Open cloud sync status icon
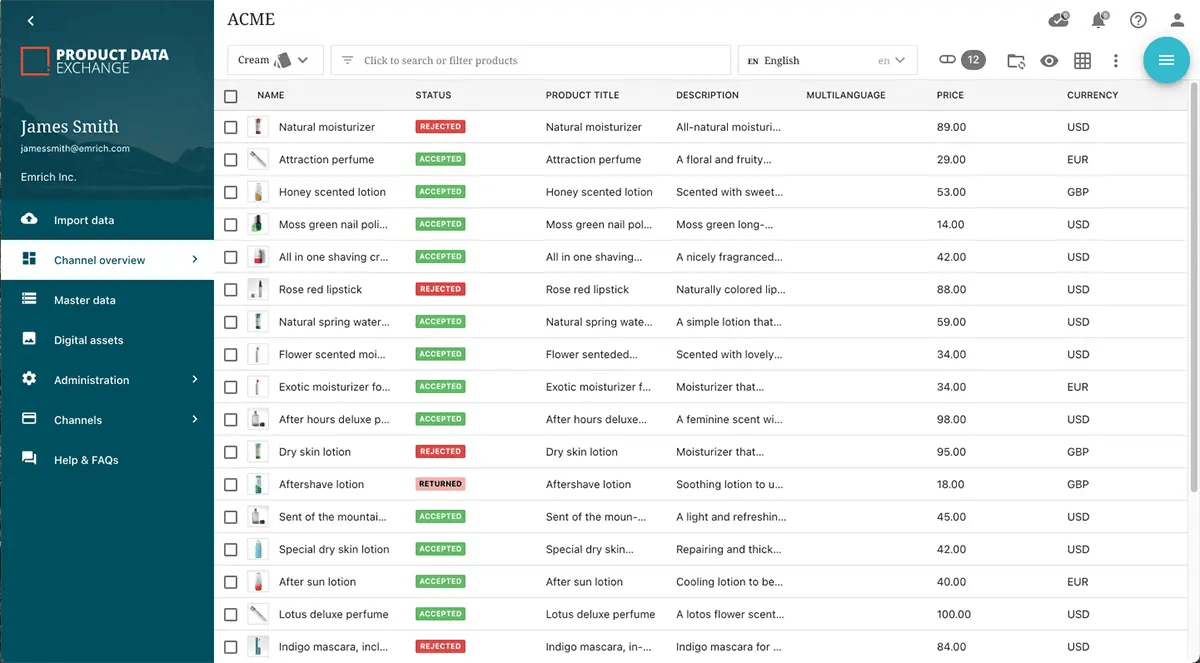 1058,20
